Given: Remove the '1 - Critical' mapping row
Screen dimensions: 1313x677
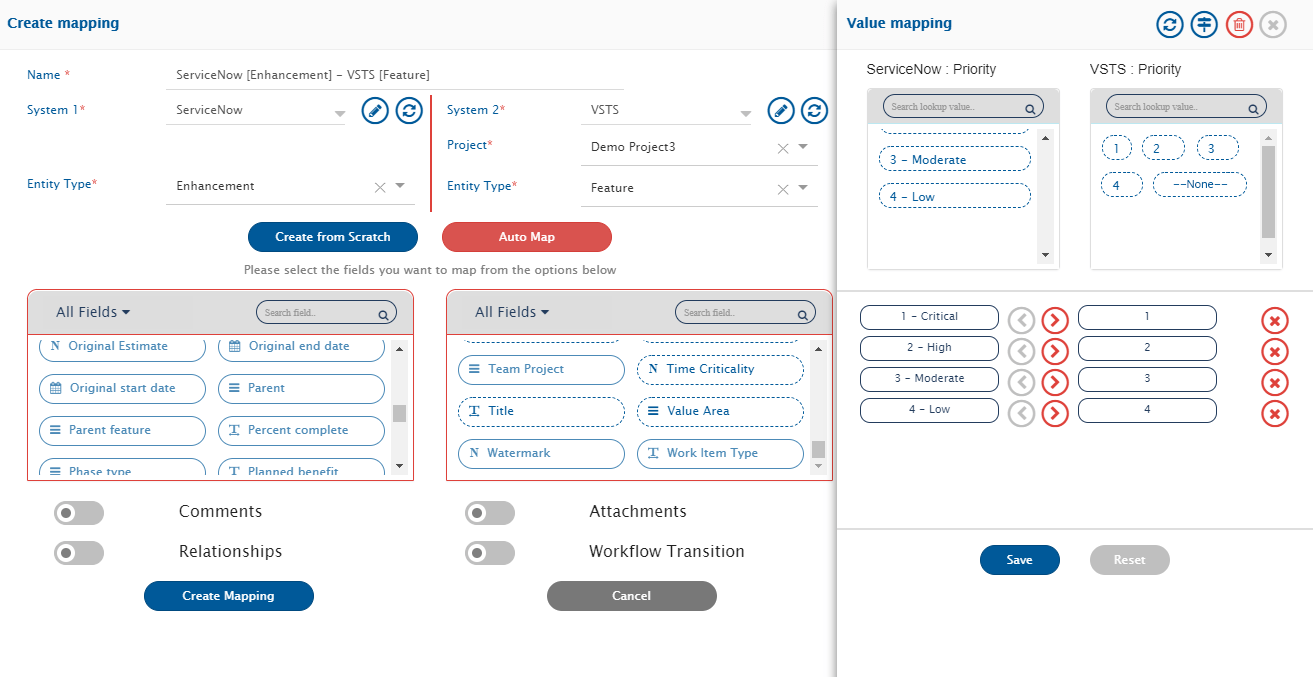Looking at the screenshot, I should point(1274,321).
